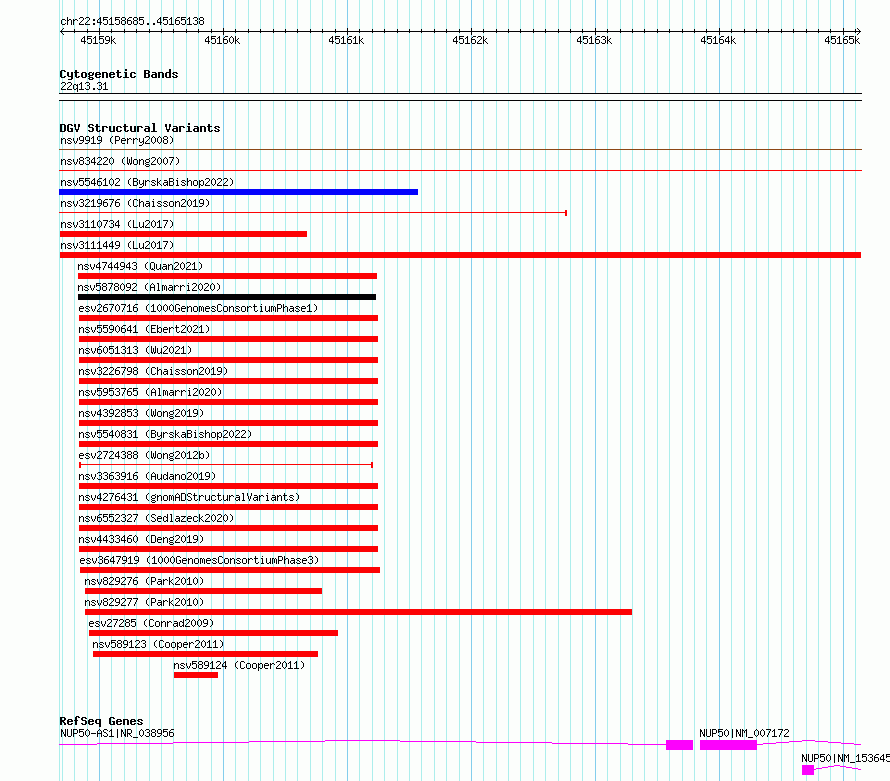Screen dimensions: 890x781
Task: Click the thin esv2724388 Wong2012b line
Action: [226, 465]
